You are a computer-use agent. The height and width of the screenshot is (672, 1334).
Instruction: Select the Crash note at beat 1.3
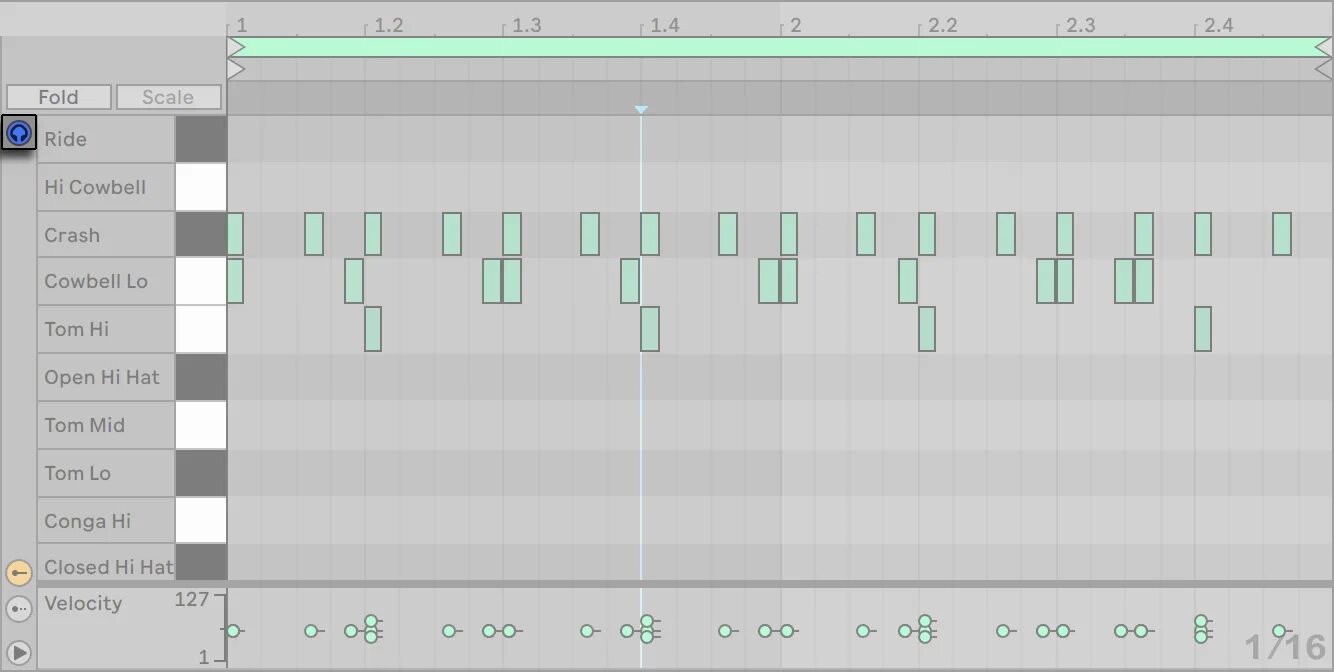coord(512,234)
